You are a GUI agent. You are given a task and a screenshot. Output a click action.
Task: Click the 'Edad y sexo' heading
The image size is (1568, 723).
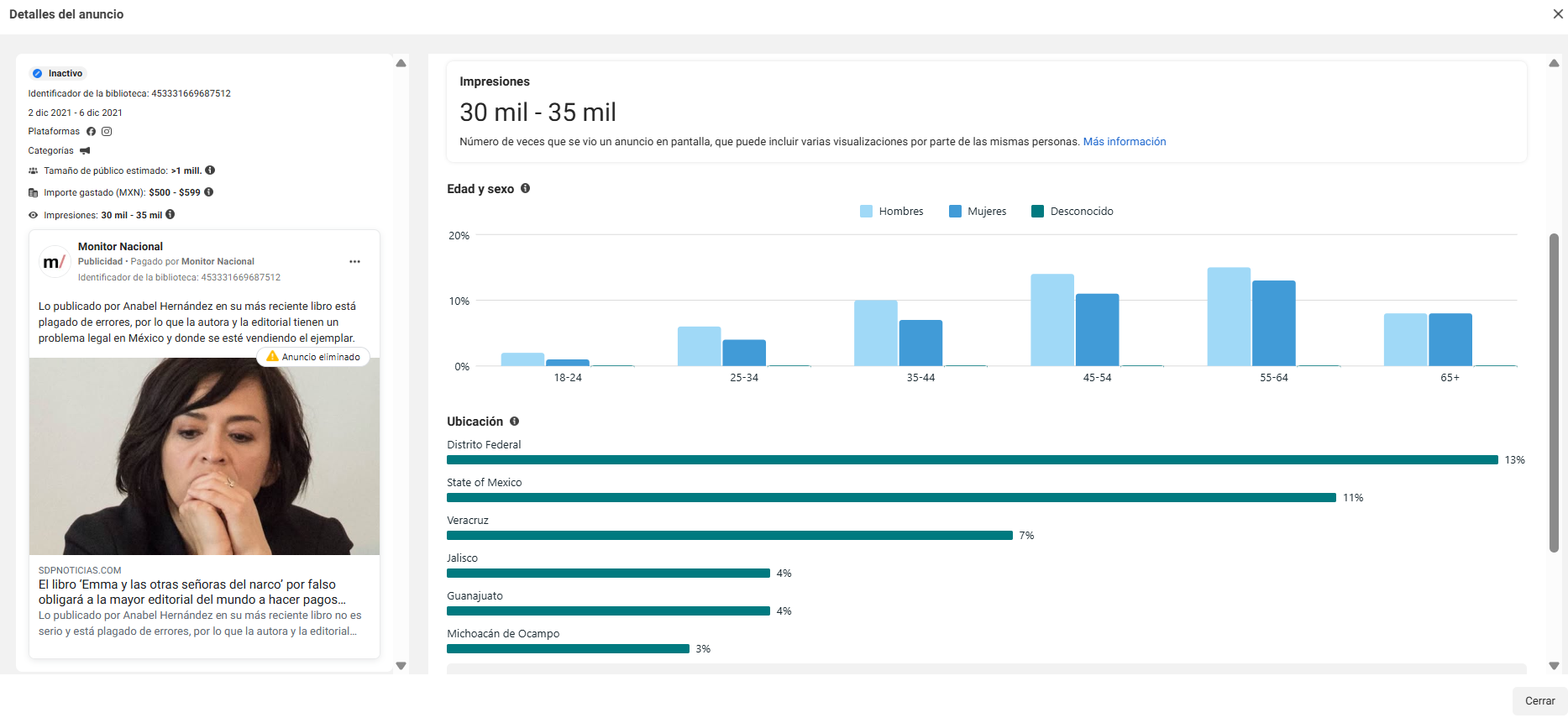coord(480,189)
